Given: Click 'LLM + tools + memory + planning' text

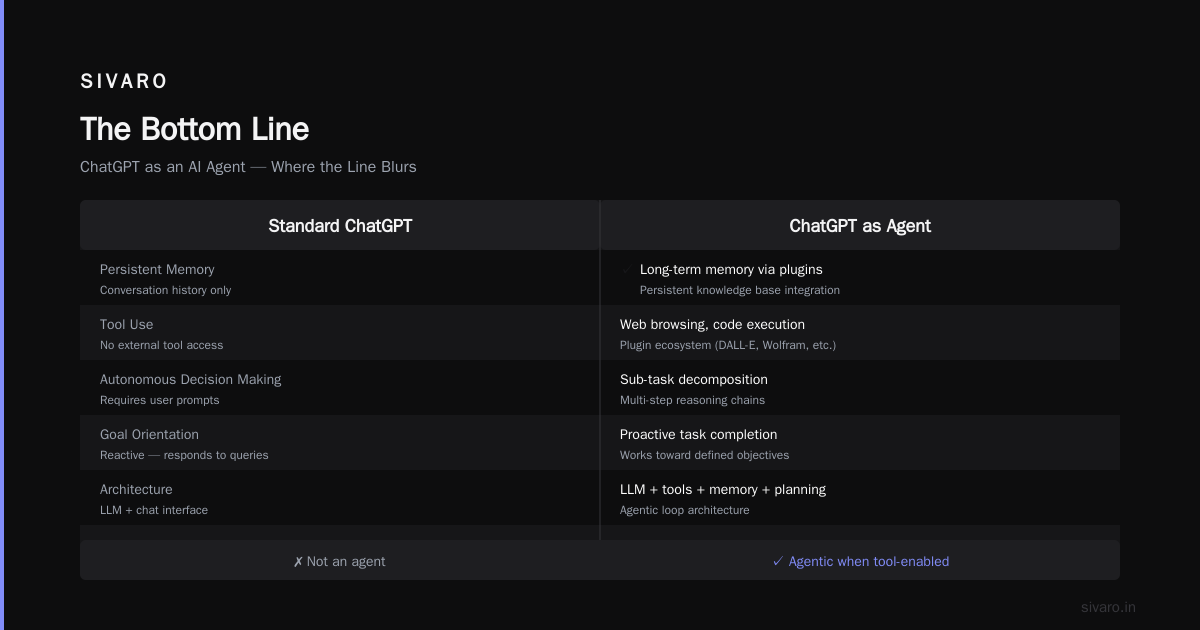Looking at the screenshot, I should point(723,490).
